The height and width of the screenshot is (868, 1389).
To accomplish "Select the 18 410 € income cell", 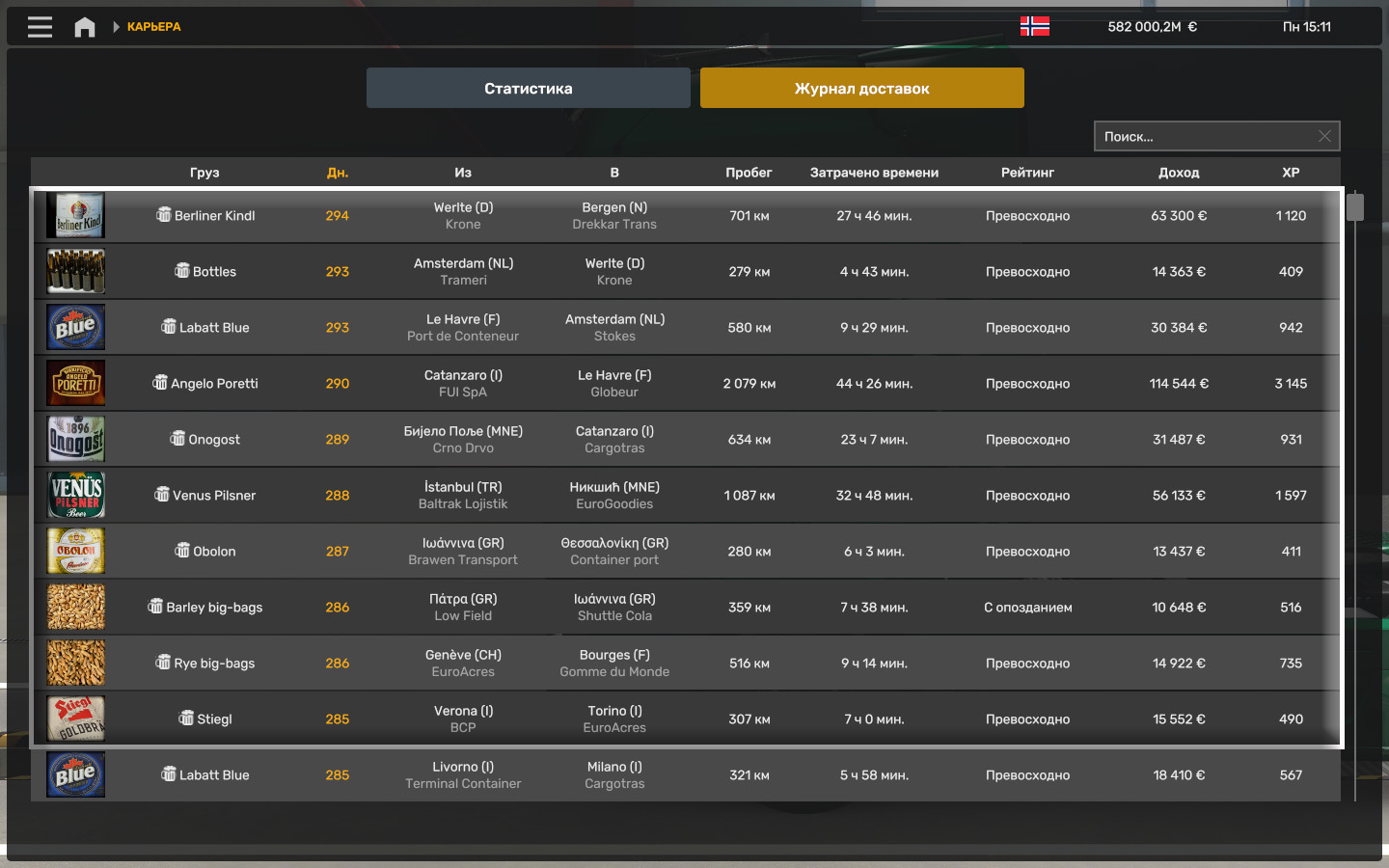I will [1179, 775].
